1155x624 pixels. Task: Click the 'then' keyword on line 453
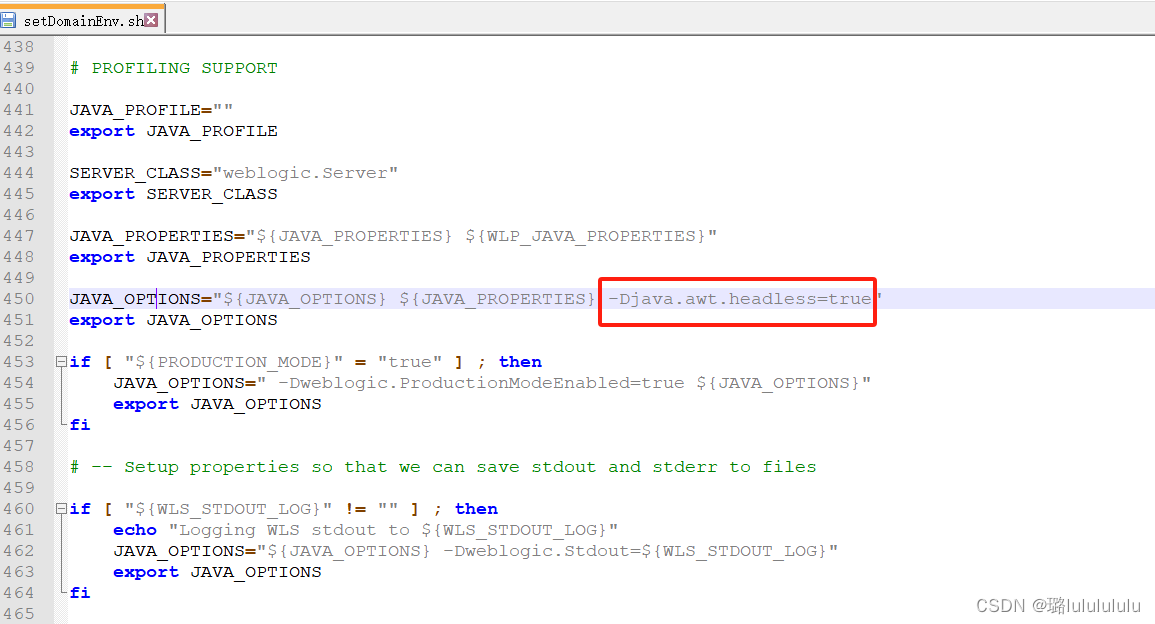520,362
